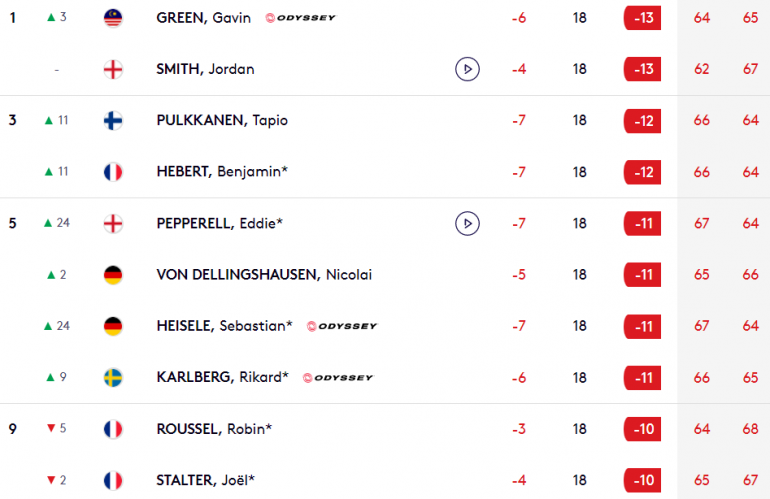
Task: Click the Odyssey logo next to Heisele
Action: [342, 326]
